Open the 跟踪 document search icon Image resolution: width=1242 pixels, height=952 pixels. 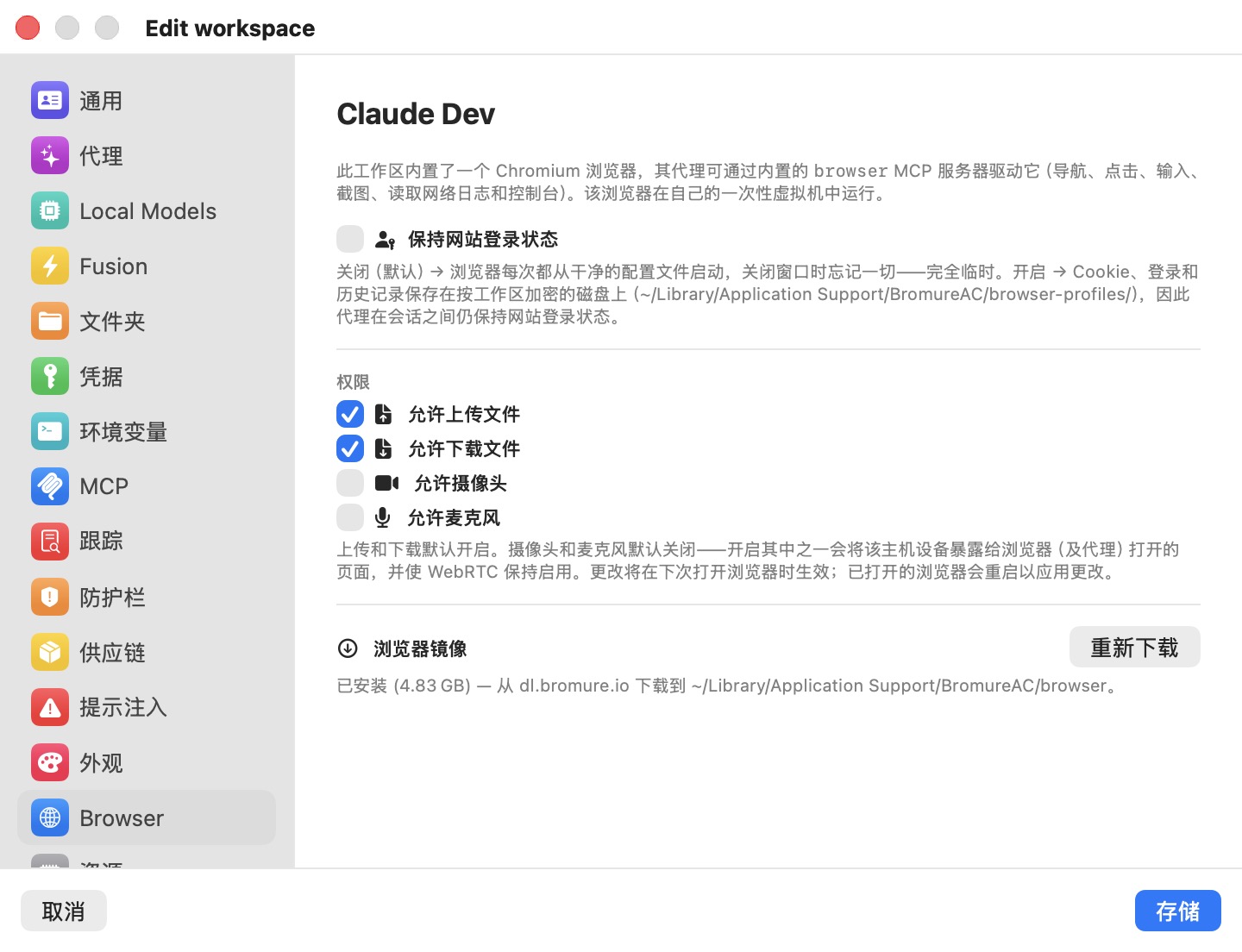click(50, 542)
